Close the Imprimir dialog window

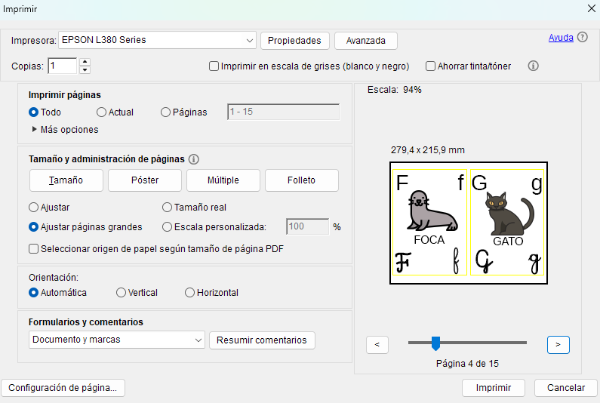click(585, 8)
